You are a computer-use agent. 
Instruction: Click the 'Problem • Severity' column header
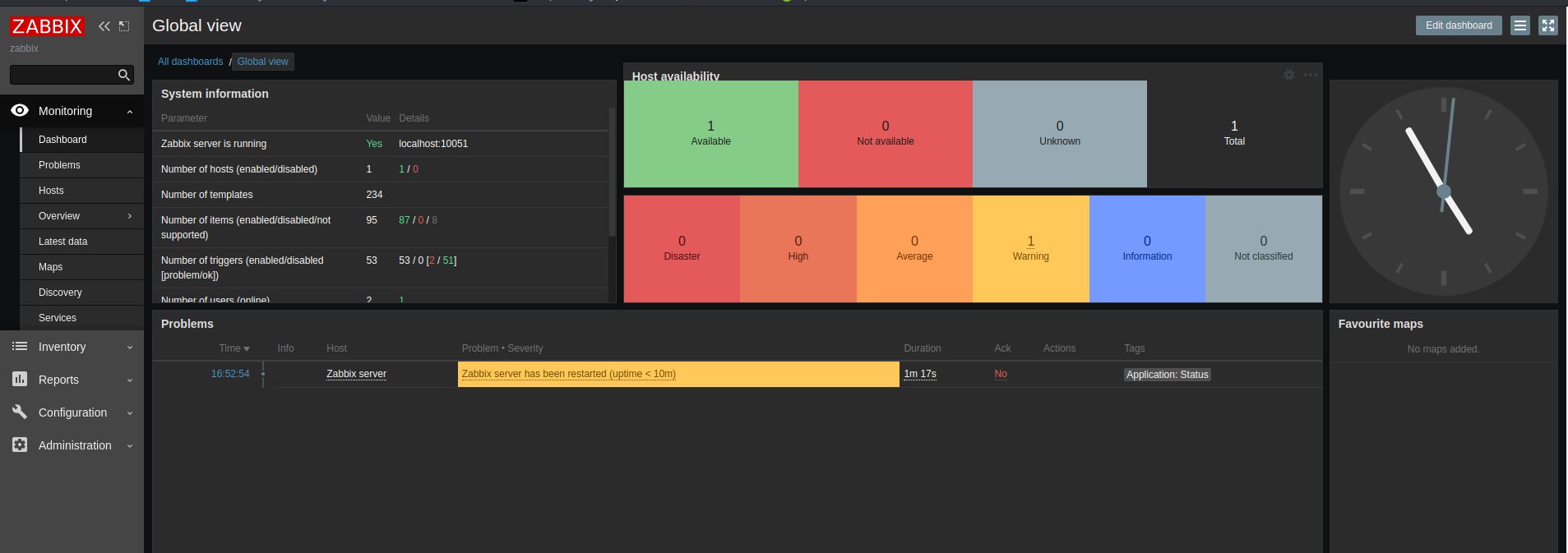[x=502, y=348]
